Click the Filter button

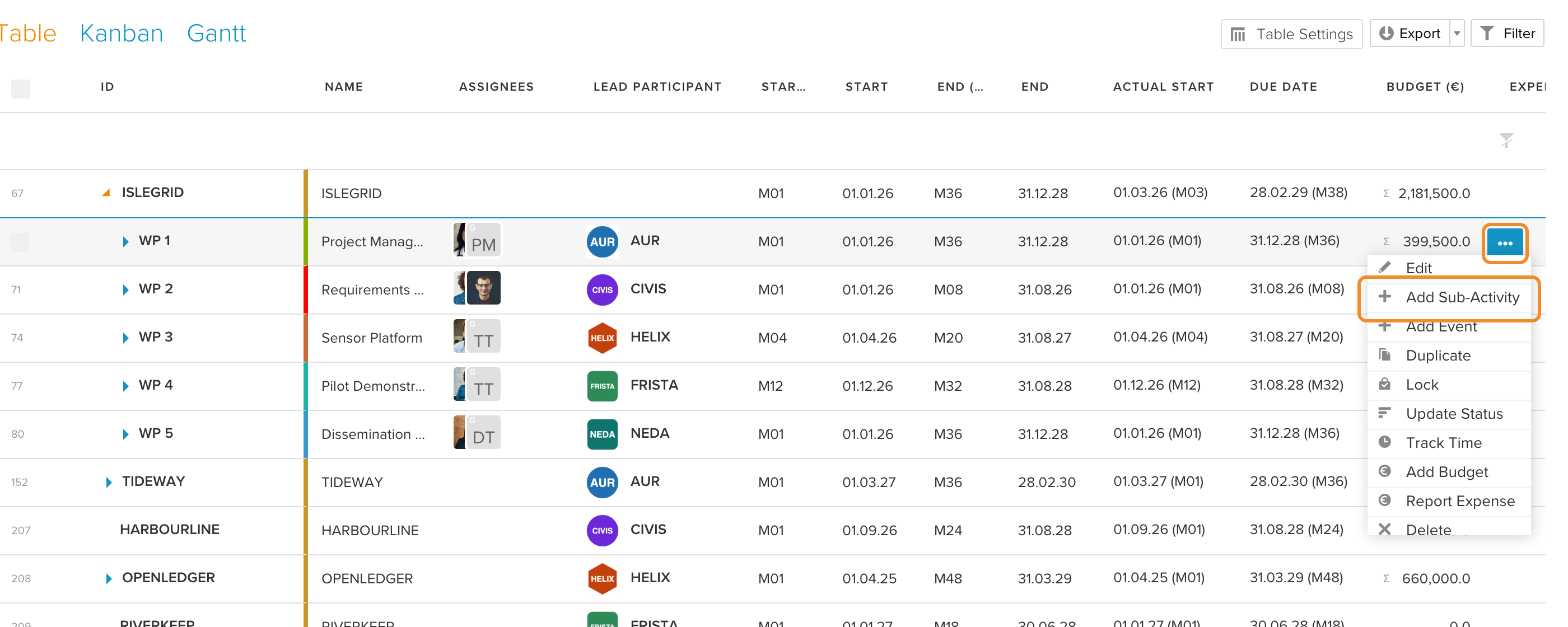tap(1507, 34)
